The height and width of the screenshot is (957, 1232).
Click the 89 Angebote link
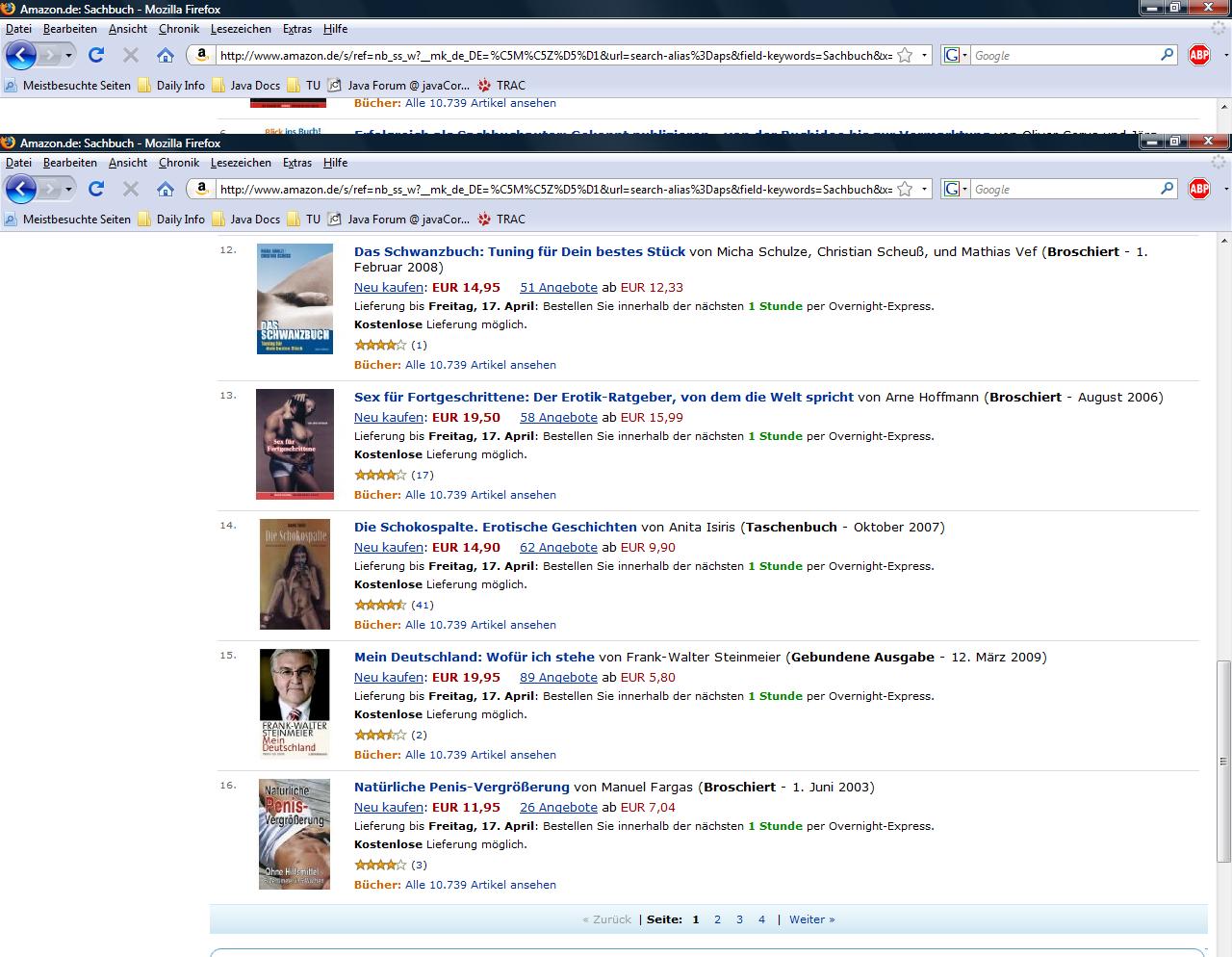(x=558, y=677)
